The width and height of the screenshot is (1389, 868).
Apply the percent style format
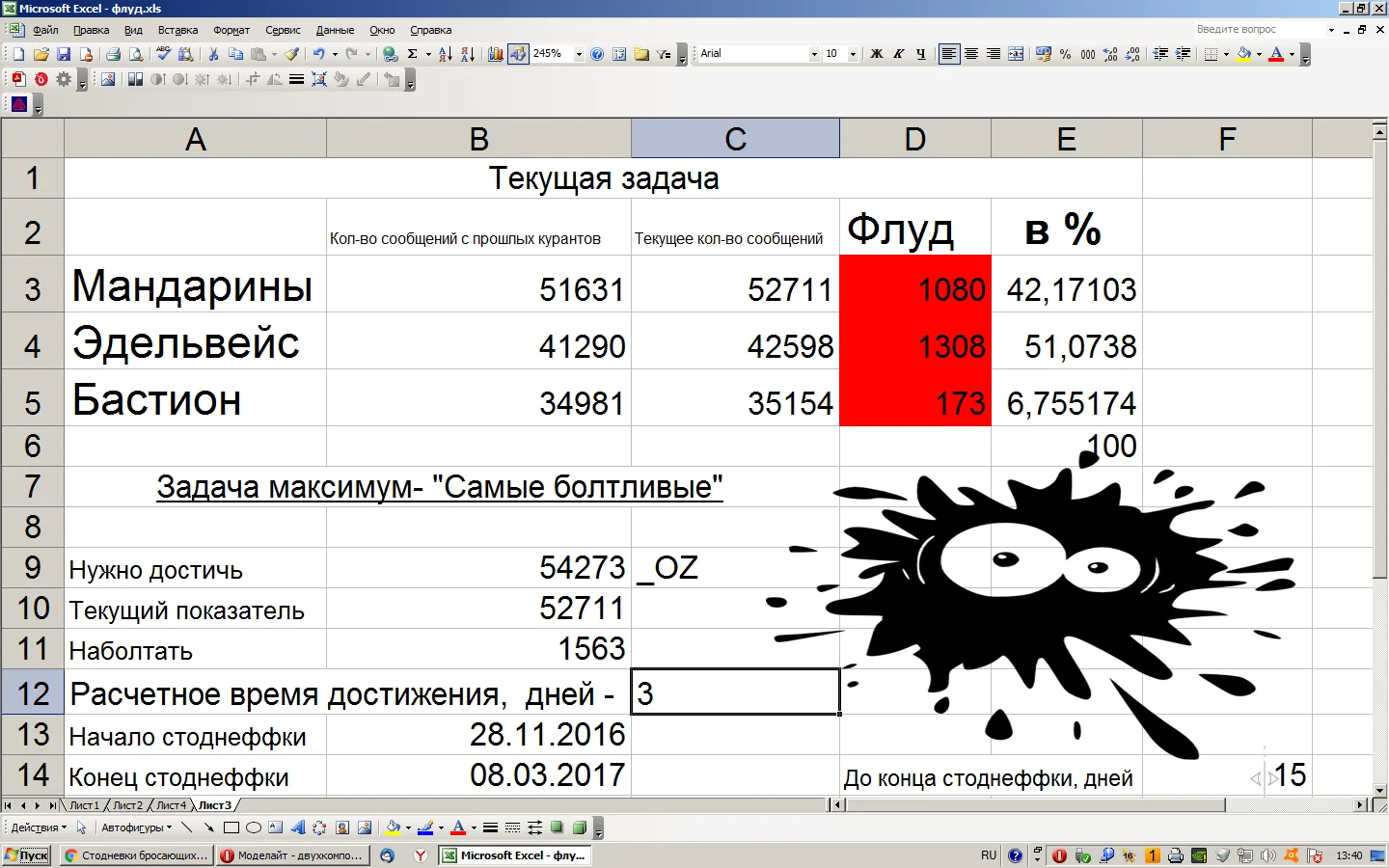(1065, 54)
